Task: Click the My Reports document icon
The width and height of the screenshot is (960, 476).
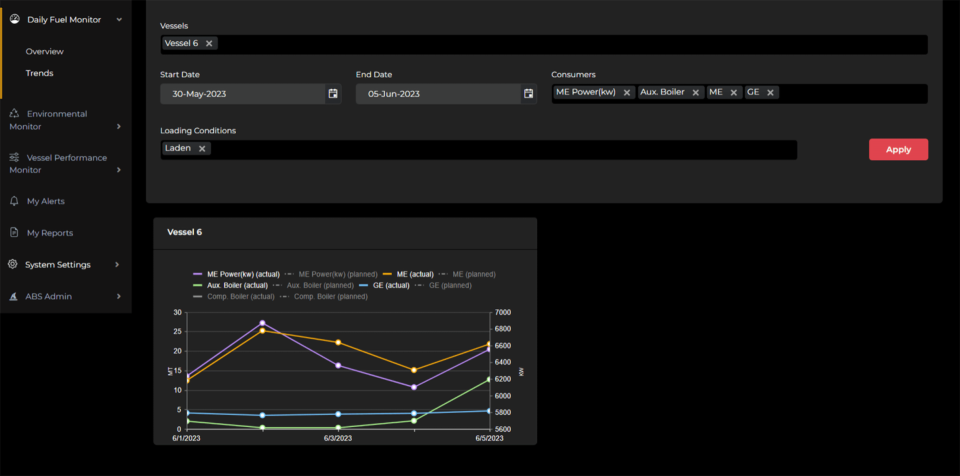Action: coord(15,233)
